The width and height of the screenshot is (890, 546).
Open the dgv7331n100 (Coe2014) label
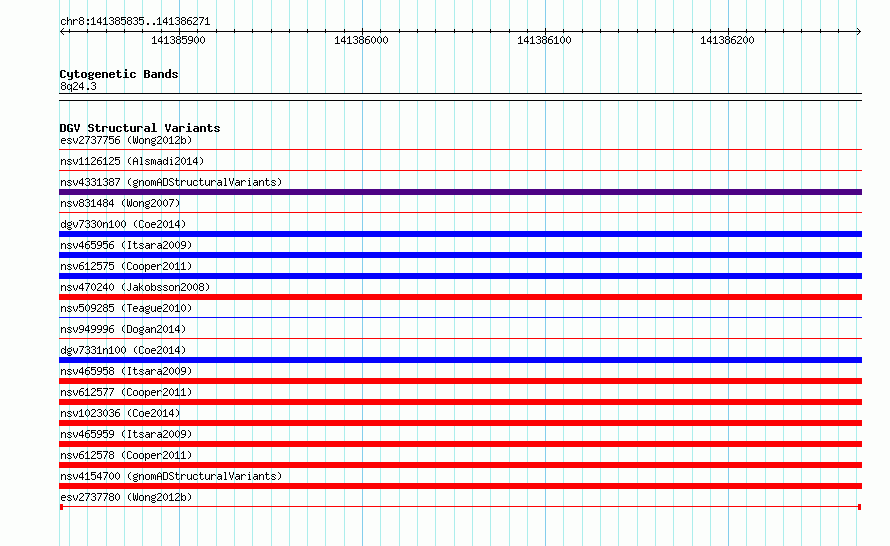point(123,350)
